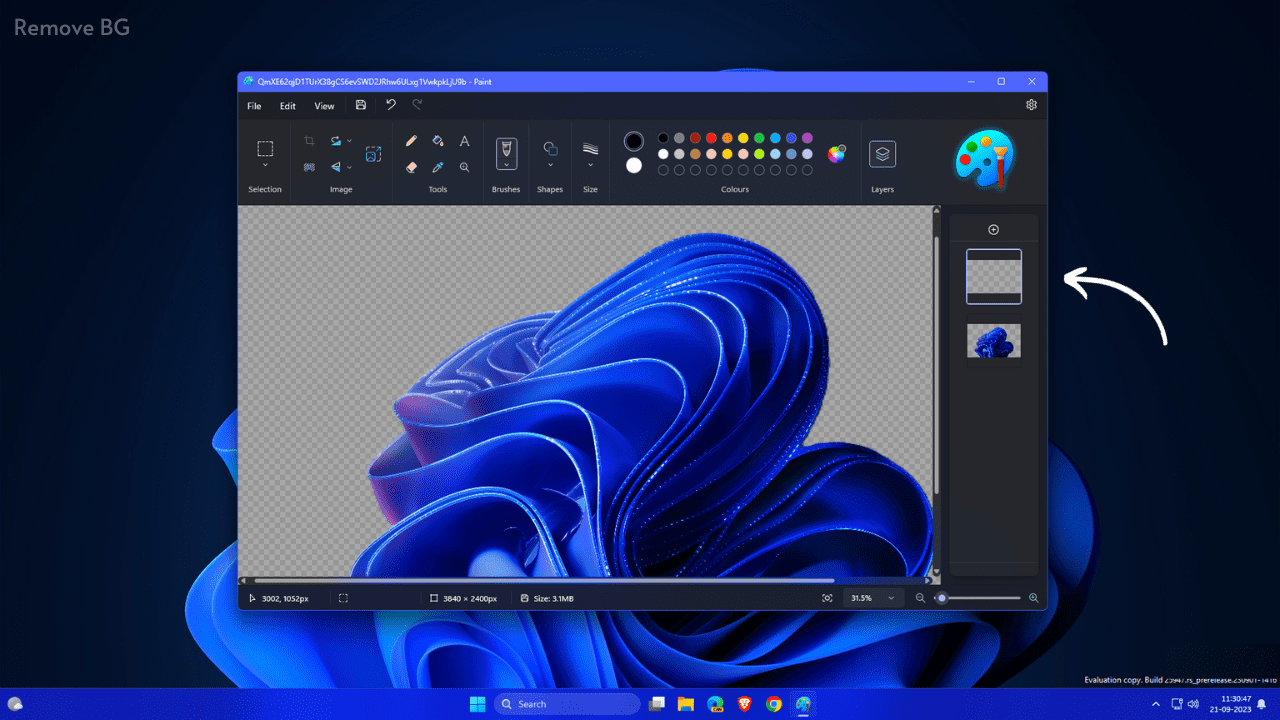Viewport: 1280px width, 720px height.
Task: Select the blue bloom layer thumbnail
Action: point(994,341)
